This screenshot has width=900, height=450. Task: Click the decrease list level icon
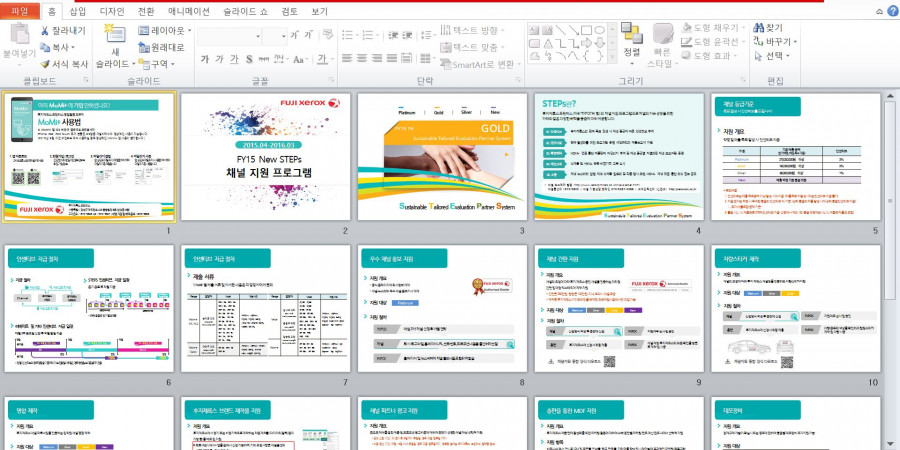(393, 35)
